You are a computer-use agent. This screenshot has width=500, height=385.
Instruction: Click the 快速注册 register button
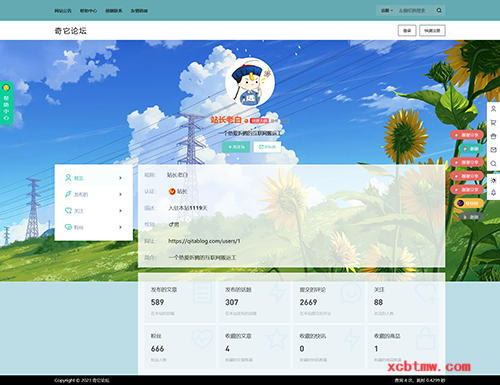[432, 30]
